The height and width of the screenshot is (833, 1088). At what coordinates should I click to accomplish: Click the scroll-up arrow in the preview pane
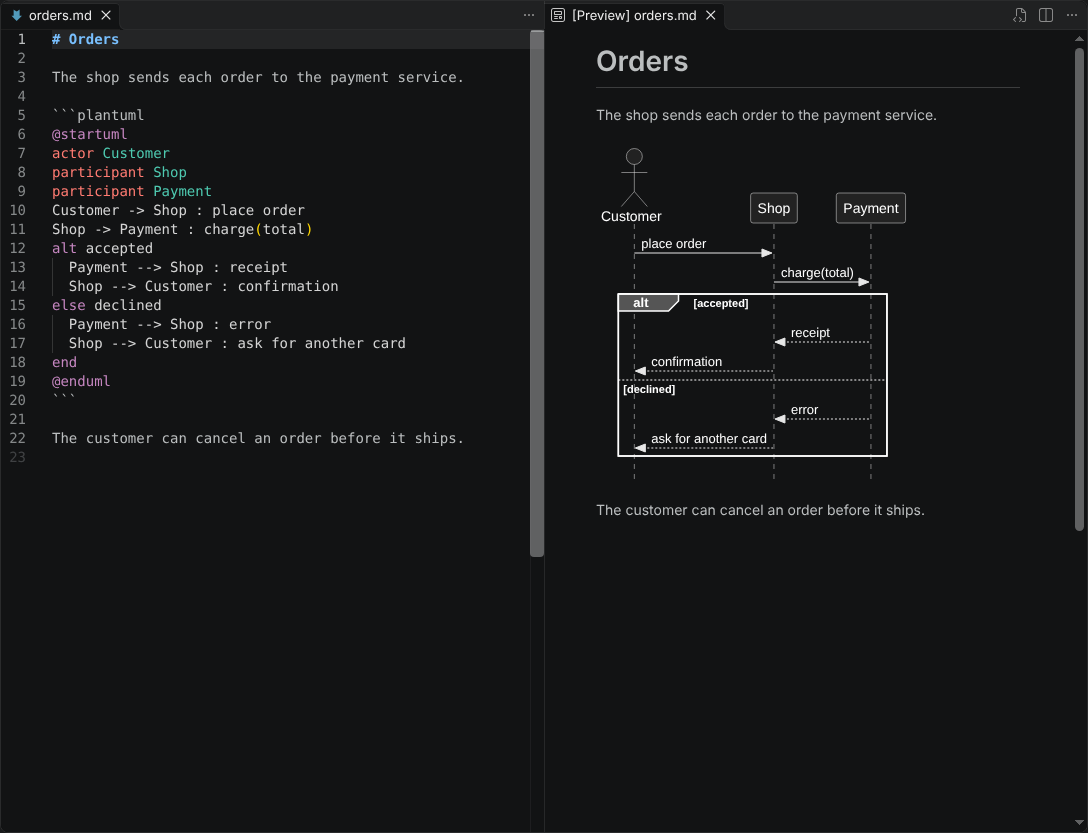tap(1079, 39)
